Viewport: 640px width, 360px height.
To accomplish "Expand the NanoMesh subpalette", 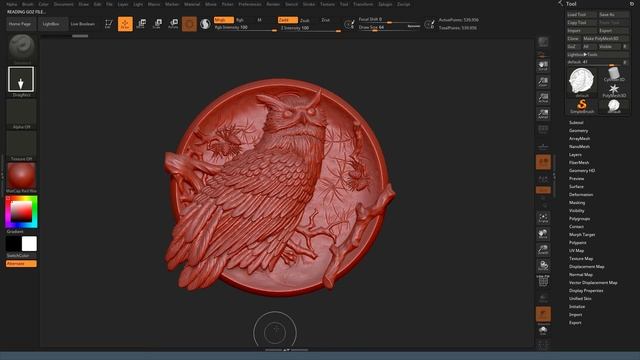I will pyautogui.click(x=579, y=147).
